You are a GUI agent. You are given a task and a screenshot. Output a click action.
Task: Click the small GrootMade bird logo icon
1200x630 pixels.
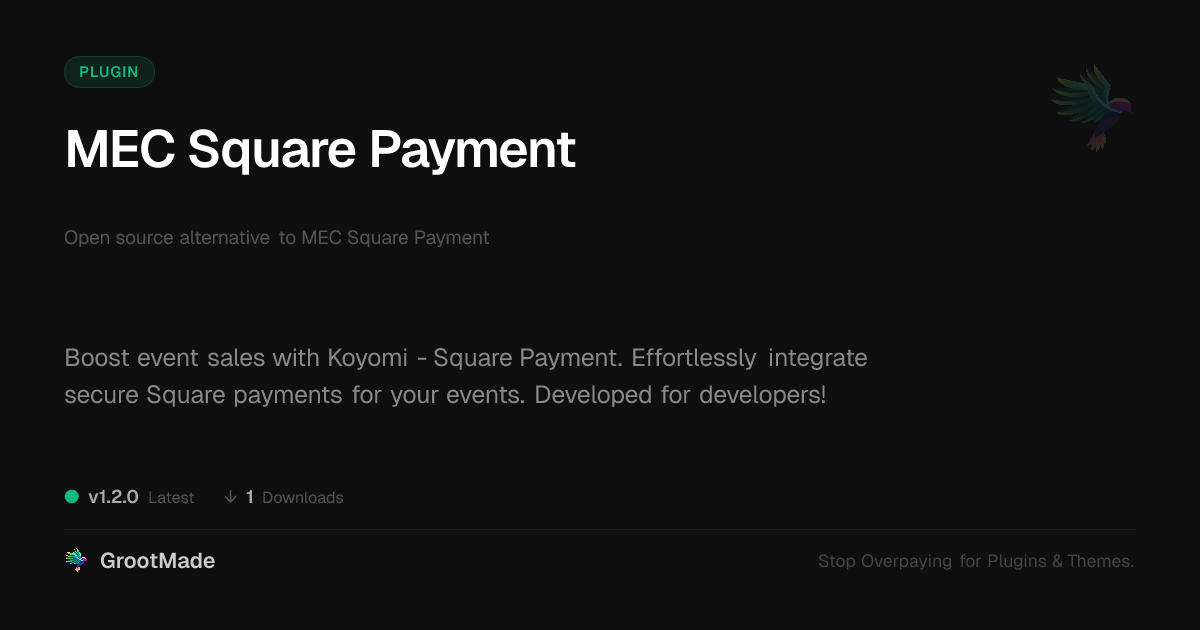click(x=76, y=561)
